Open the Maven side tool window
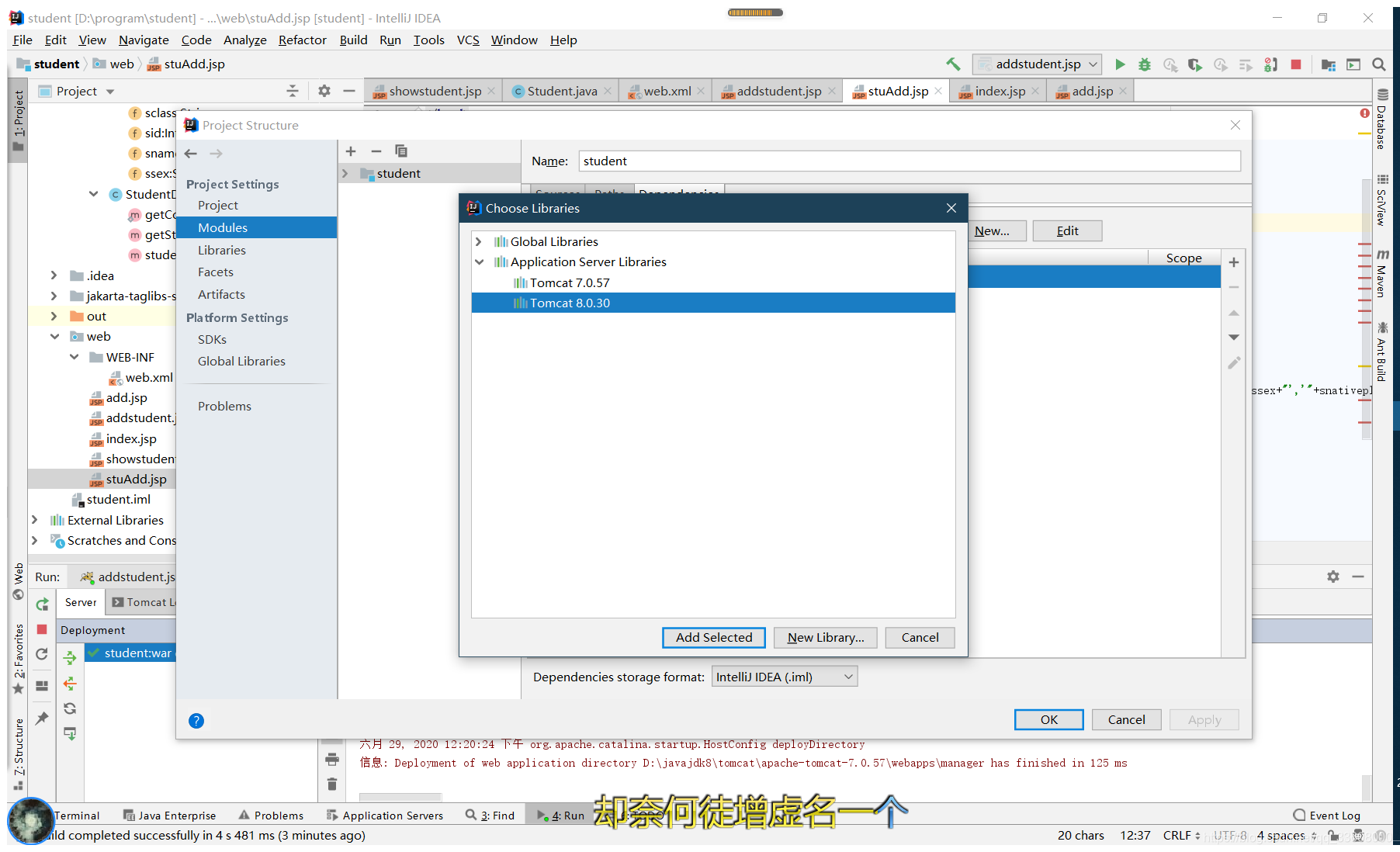 1381,273
